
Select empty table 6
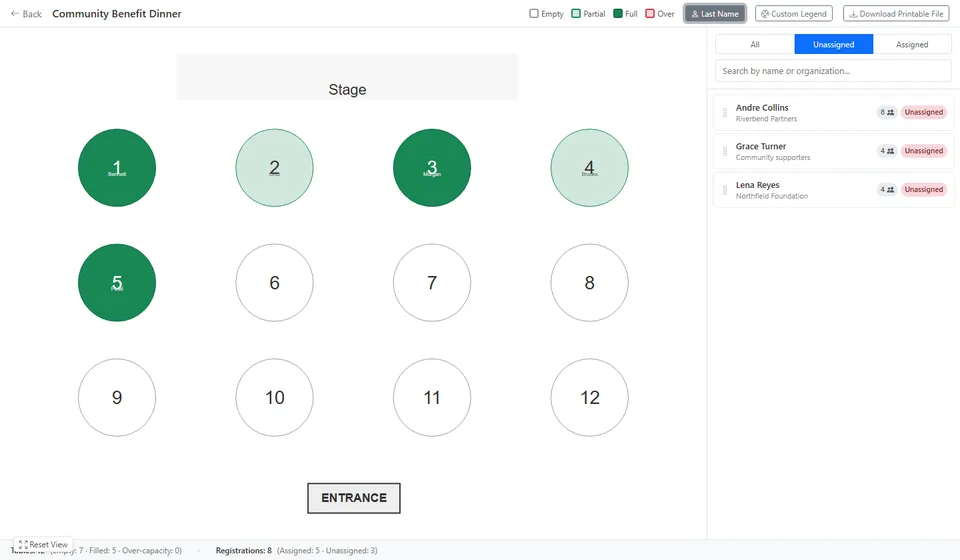point(274,283)
